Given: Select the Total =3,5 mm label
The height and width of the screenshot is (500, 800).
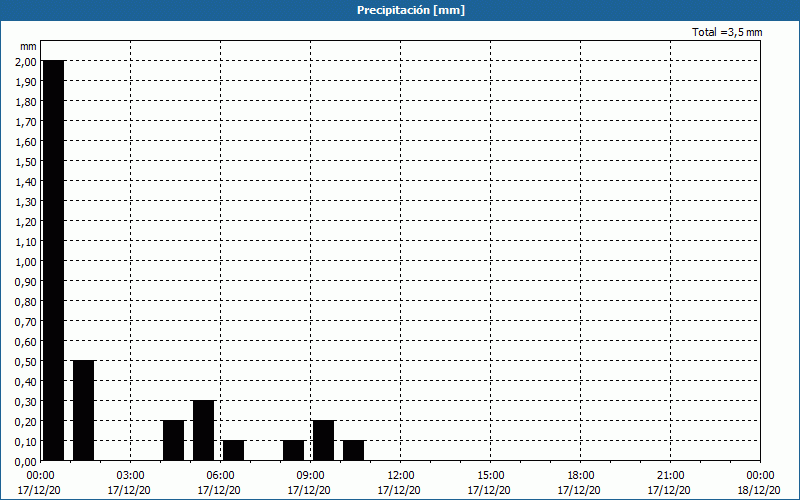Looking at the screenshot, I should tap(727, 32).
